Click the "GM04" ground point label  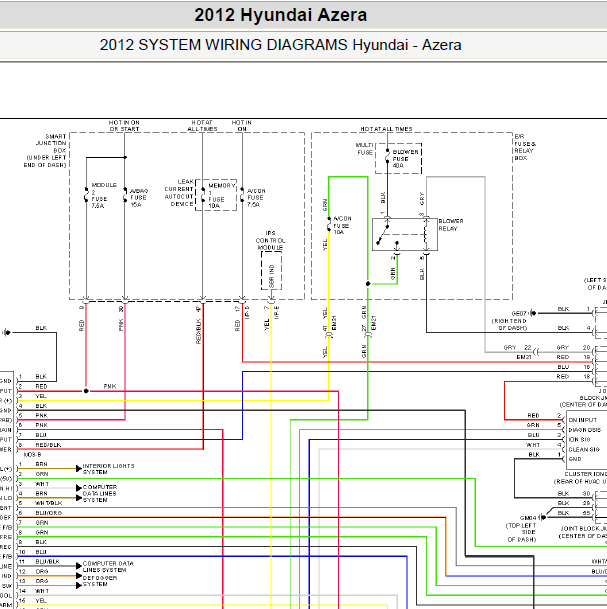pos(527,518)
